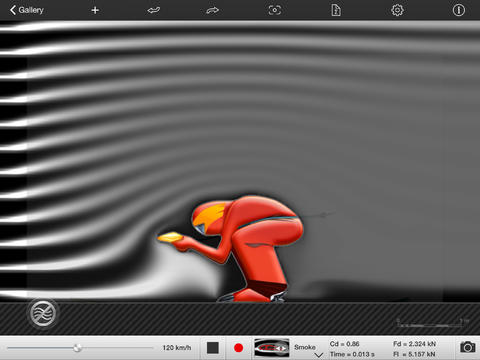Redo the last action

[x=212, y=10]
